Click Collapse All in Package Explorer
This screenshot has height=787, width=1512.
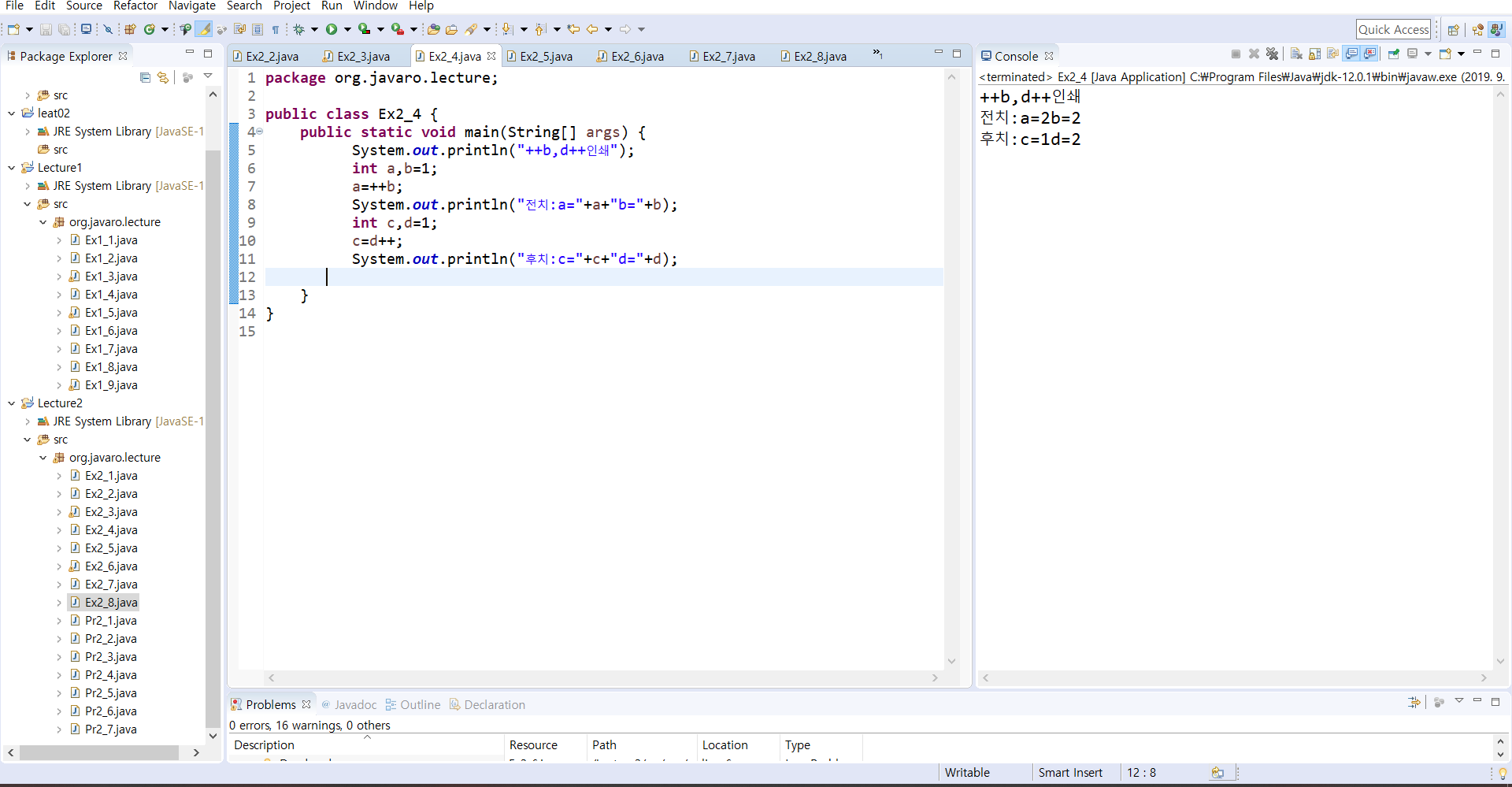[145, 77]
